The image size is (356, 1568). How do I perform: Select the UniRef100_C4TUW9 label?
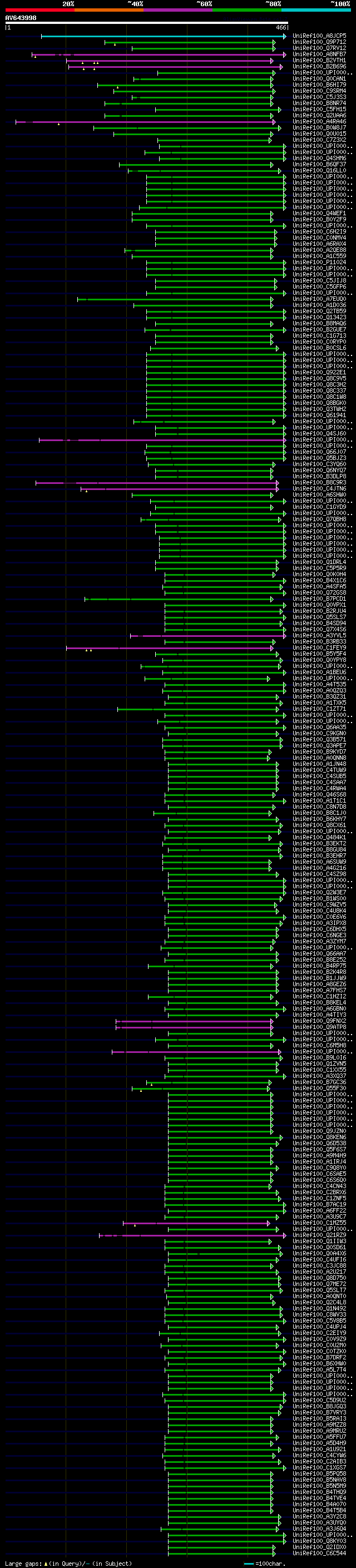tap(319, 770)
